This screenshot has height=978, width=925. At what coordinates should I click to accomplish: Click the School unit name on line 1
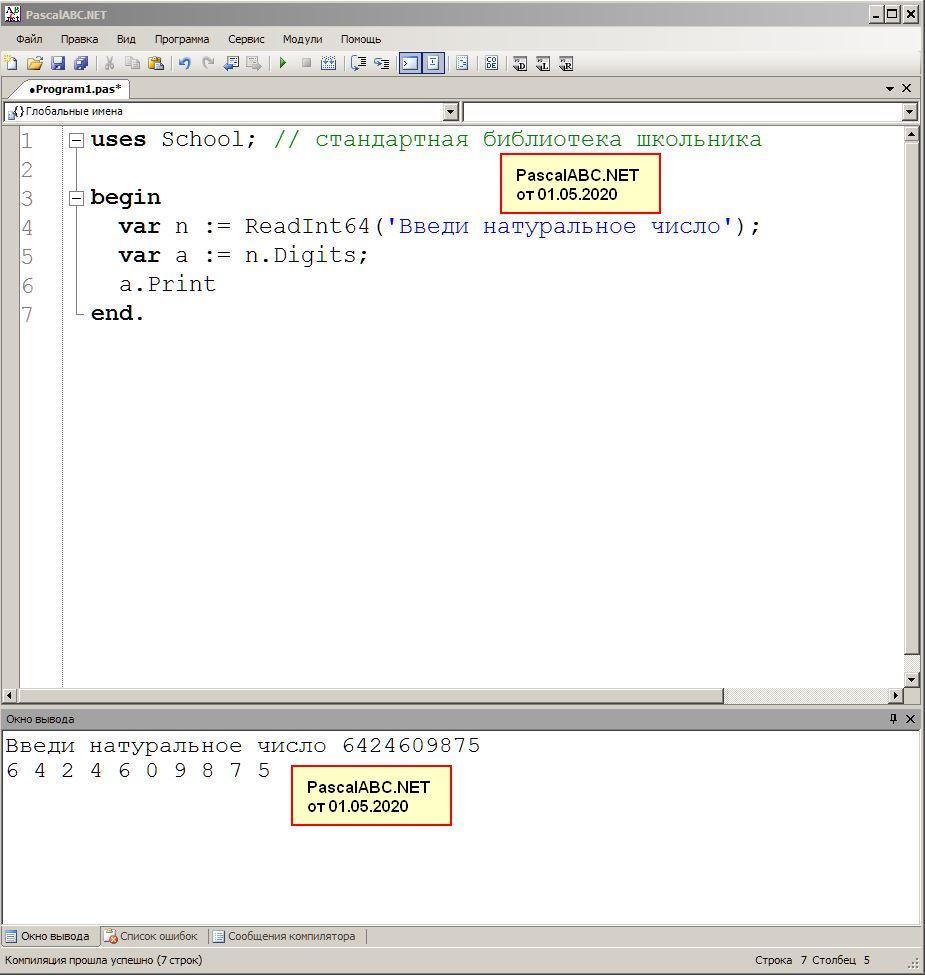(x=203, y=139)
